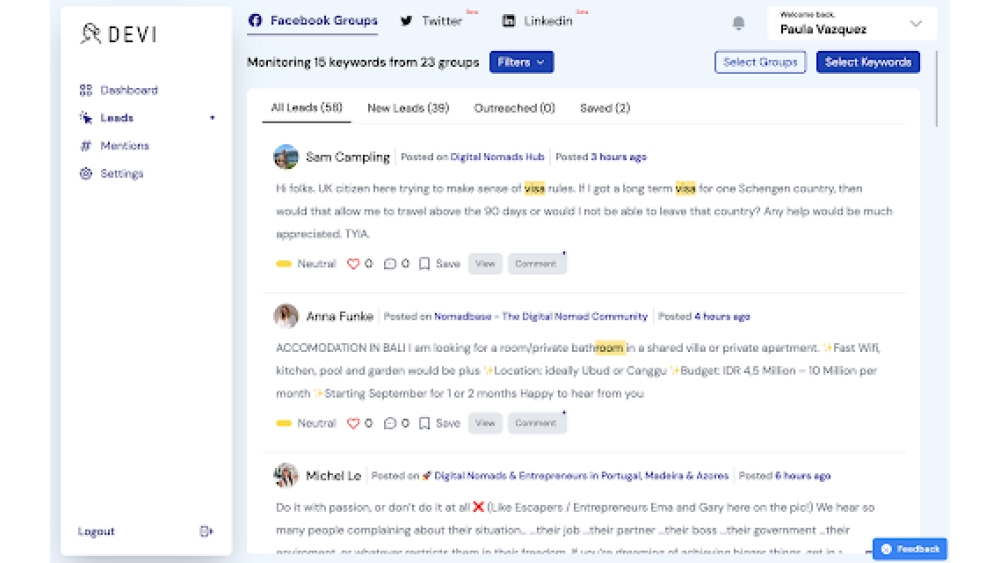
Task: Click the LinkedIn logo icon
Action: click(508, 20)
